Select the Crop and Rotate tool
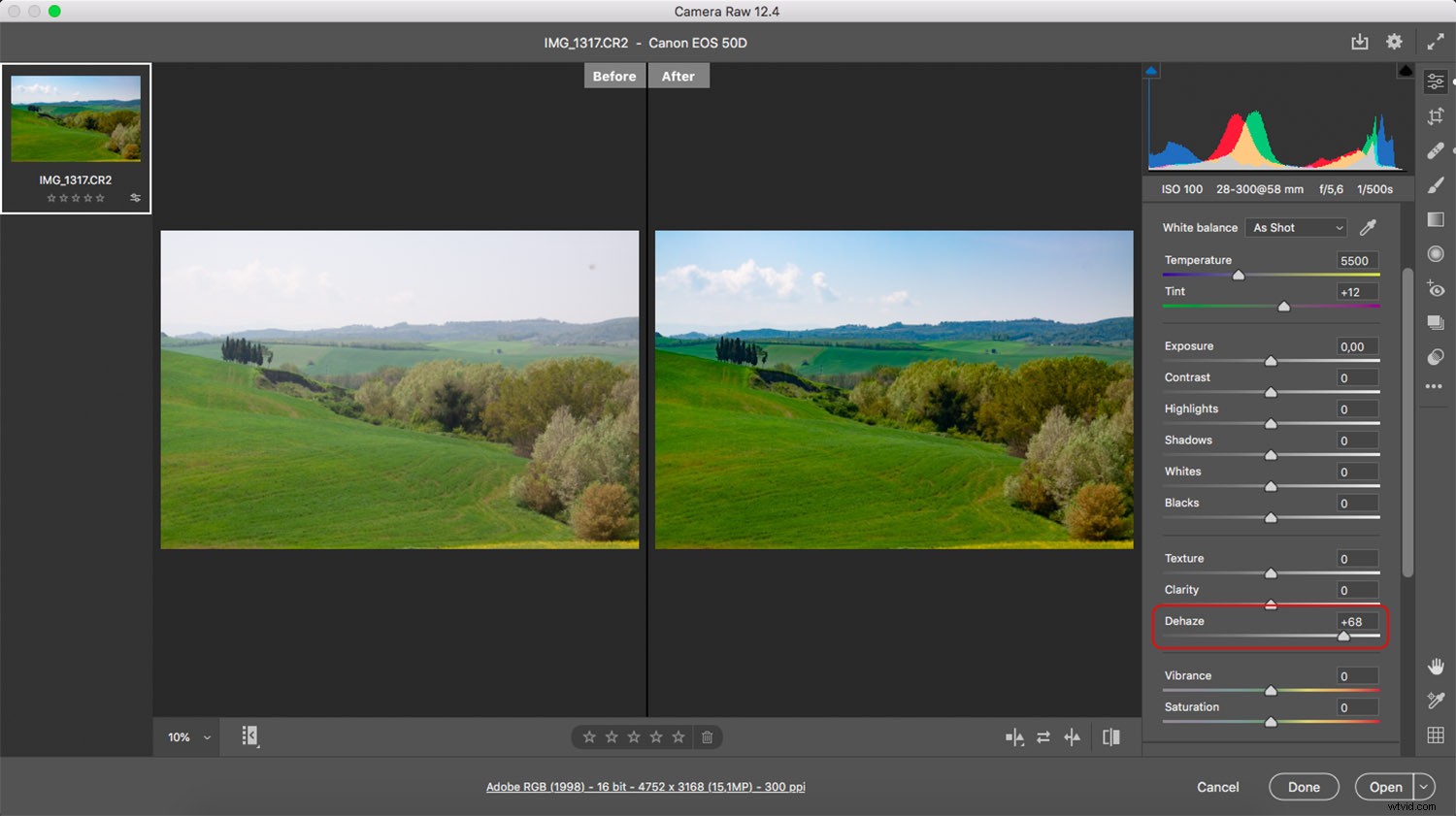 [x=1436, y=115]
